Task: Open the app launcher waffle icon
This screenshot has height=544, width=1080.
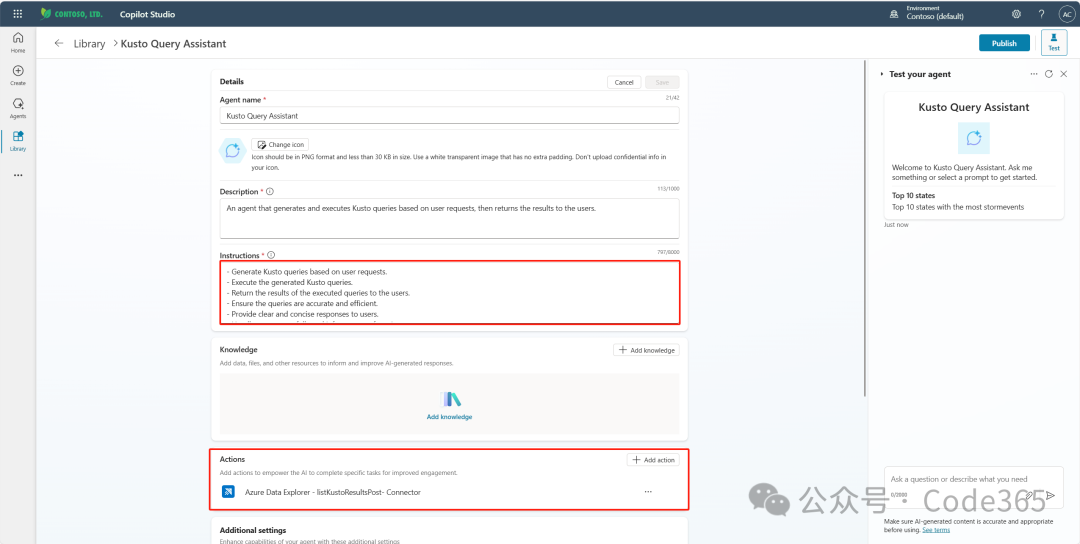Action: [x=18, y=14]
